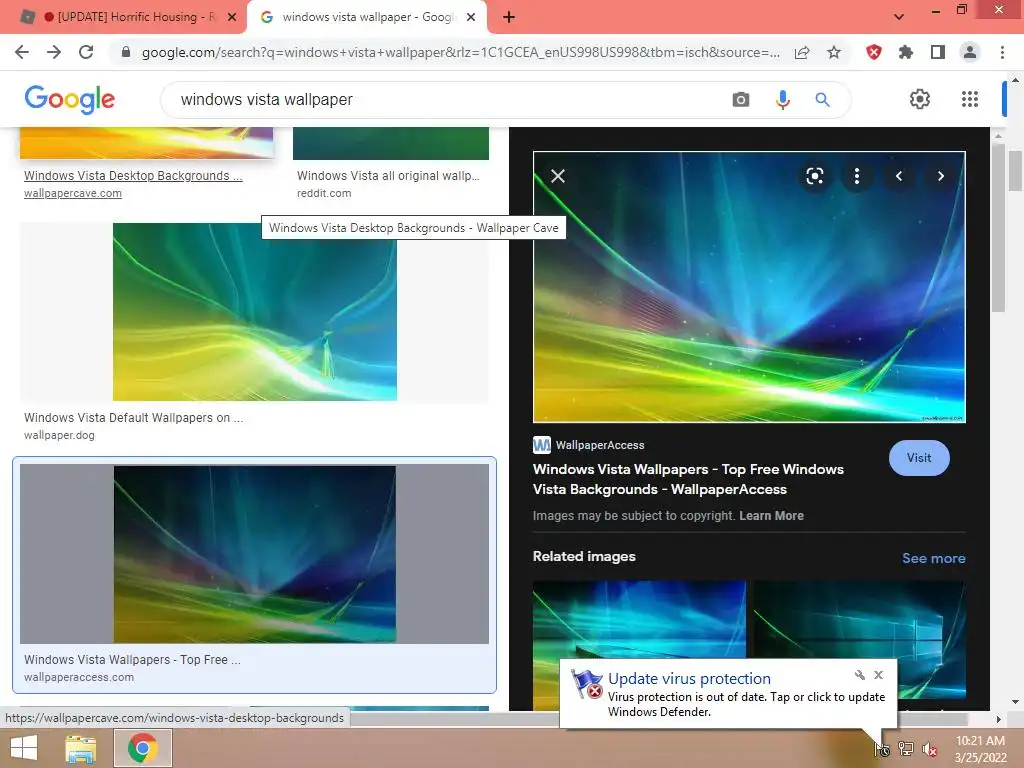Close the windows vista wallpaper tab
1024x768 pixels.
tap(471, 17)
